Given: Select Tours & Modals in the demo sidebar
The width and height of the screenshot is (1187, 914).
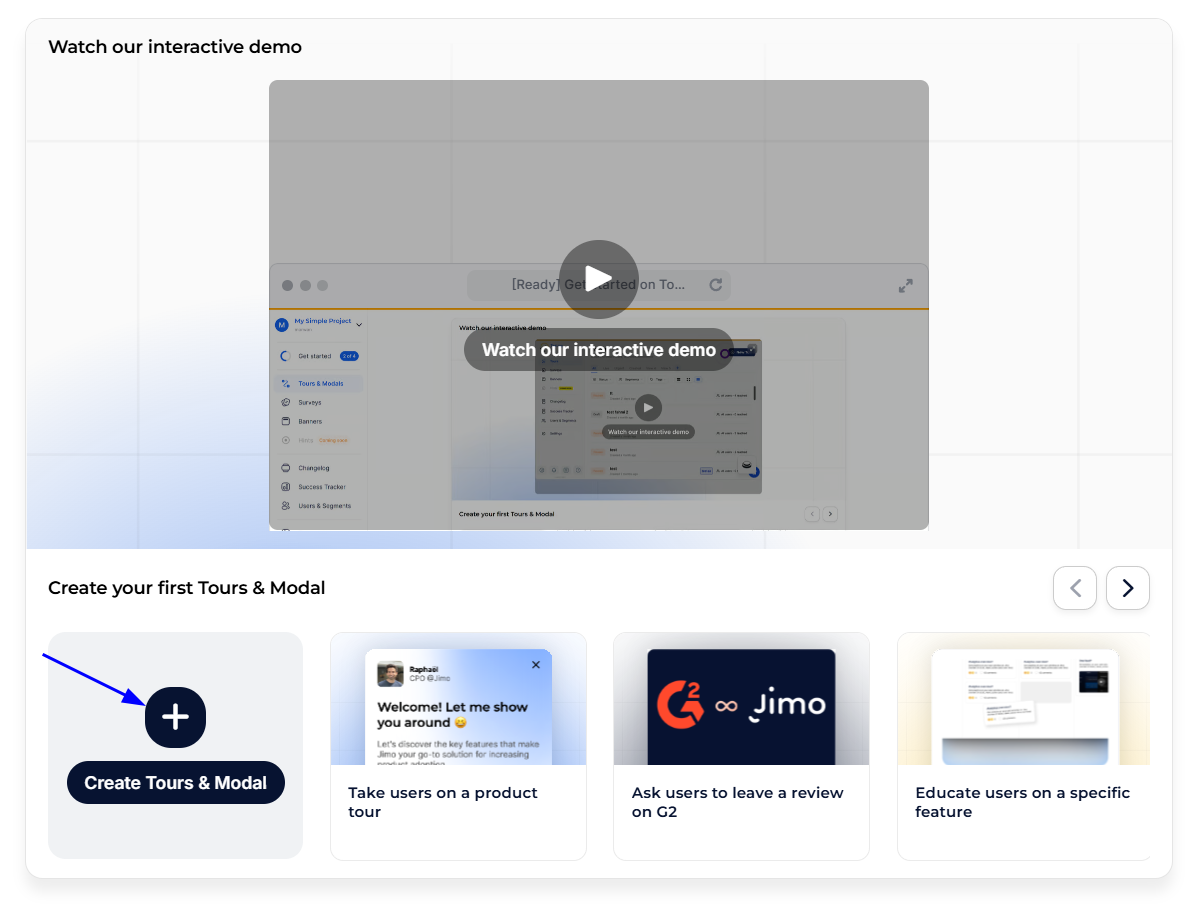Looking at the screenshot, I should click(320, 384).
